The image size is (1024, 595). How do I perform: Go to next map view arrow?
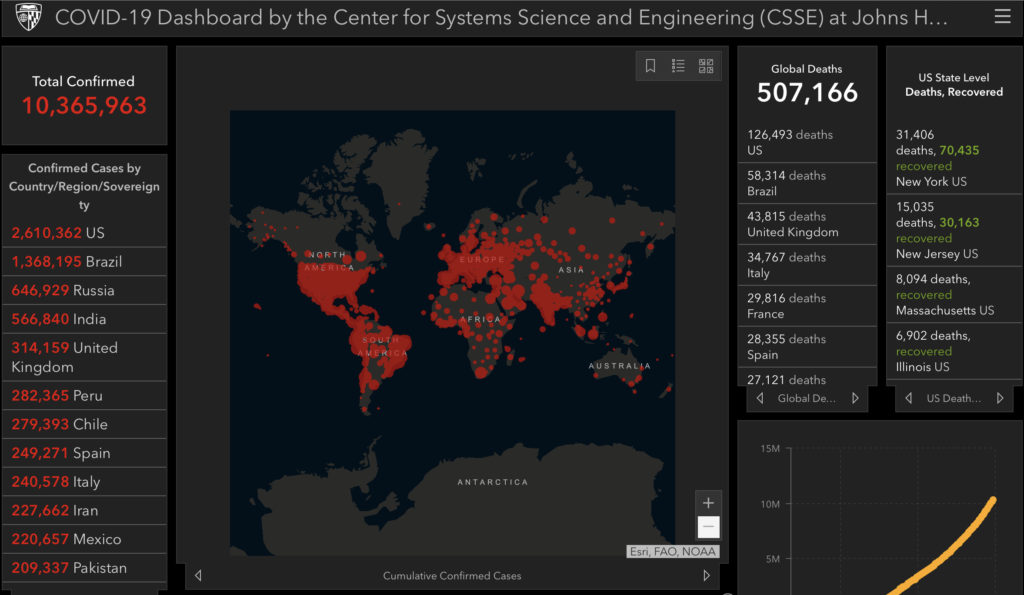coord(706,575)
